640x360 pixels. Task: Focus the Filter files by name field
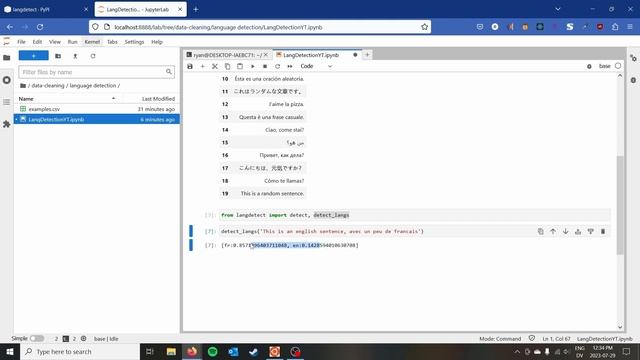96,72
